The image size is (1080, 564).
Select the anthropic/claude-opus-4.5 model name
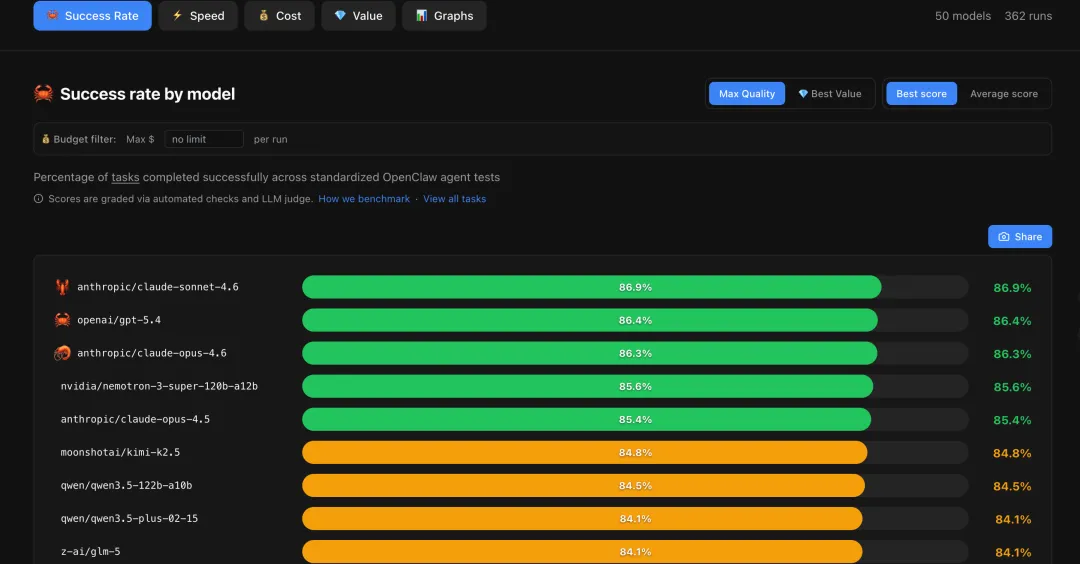click(135, 419)
